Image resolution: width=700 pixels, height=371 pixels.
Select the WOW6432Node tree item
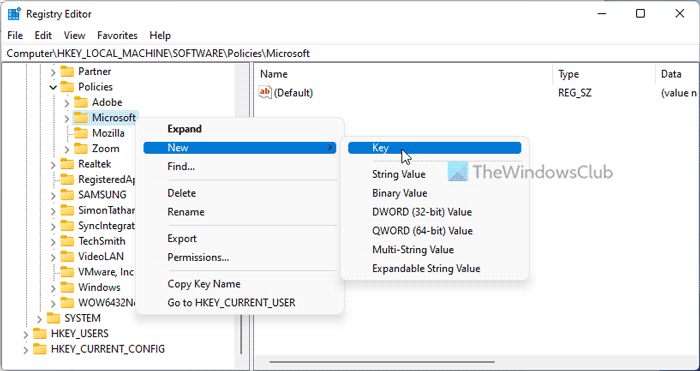pos(106,303)
